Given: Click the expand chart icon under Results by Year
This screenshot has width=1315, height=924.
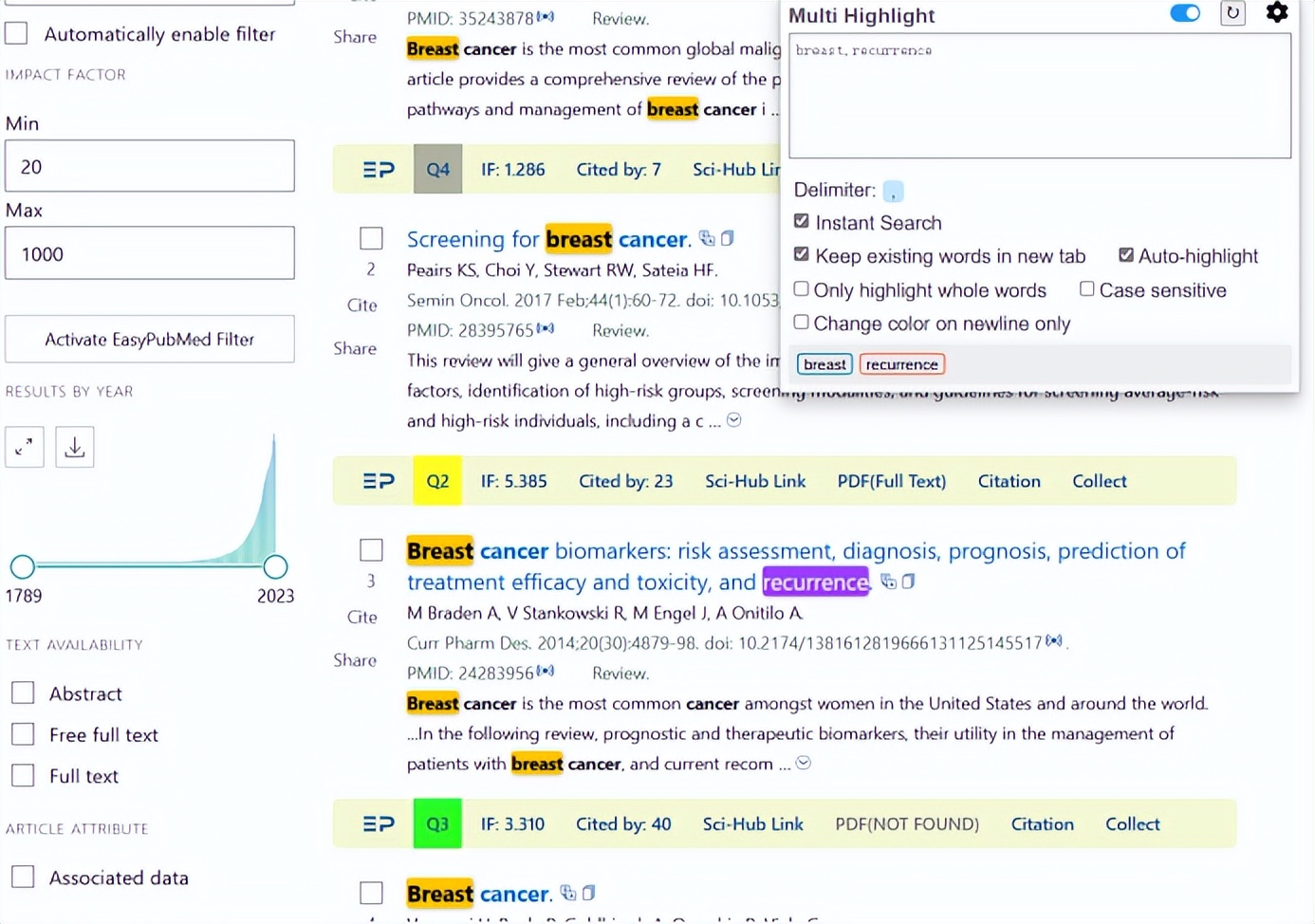Looking at the screenshot, I should (x=25, y=446).
